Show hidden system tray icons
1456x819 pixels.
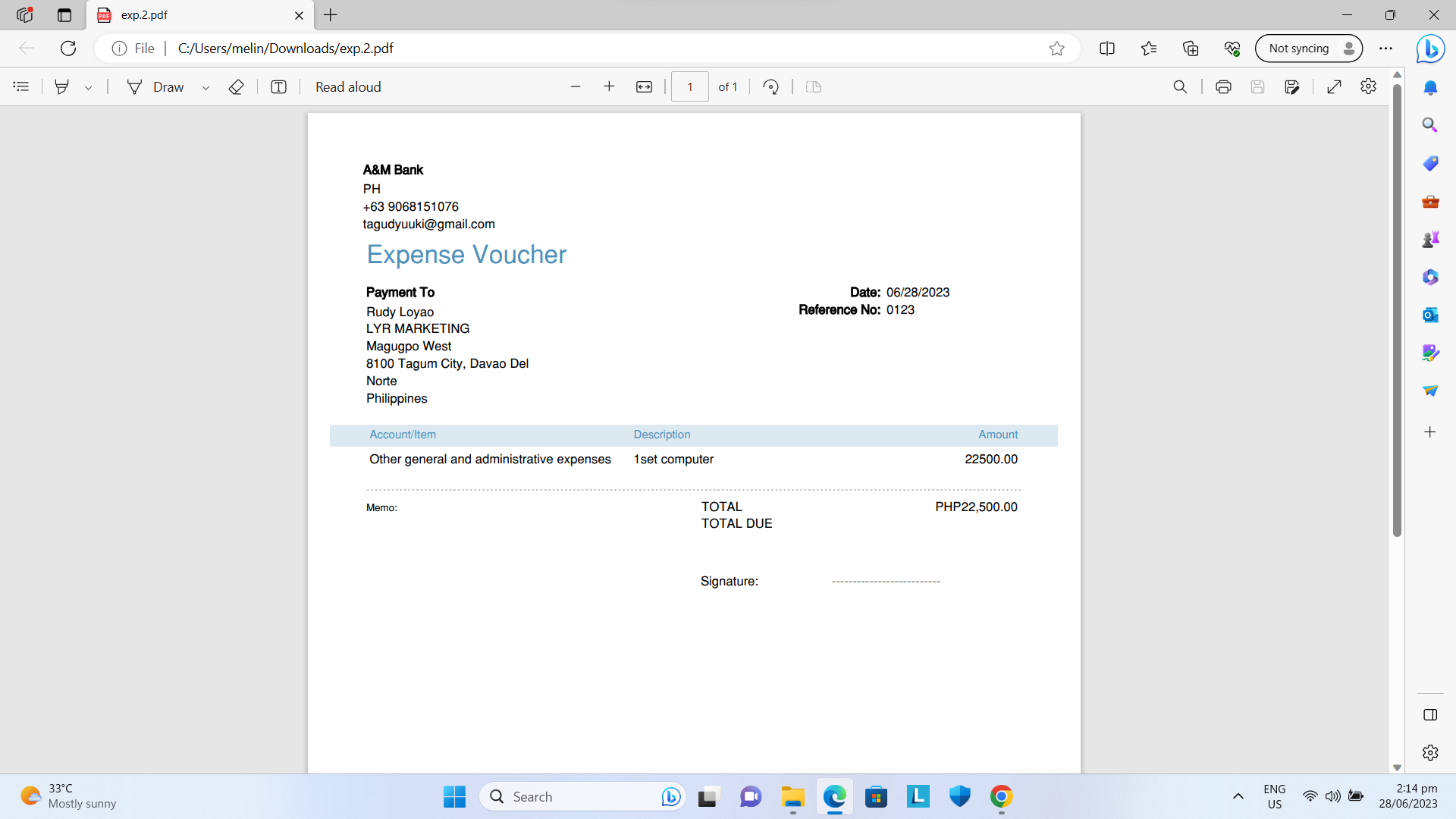(1238, 796)
